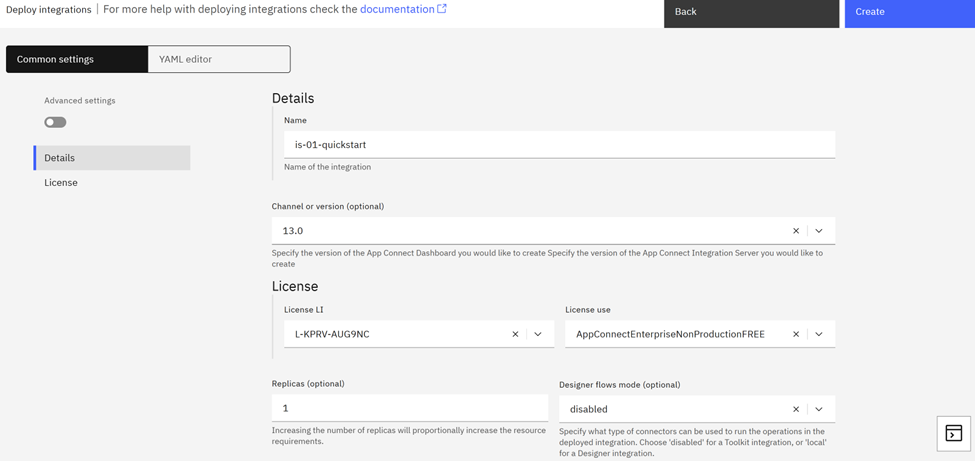Clear the License use selection
975x461 pixels.
796,334
